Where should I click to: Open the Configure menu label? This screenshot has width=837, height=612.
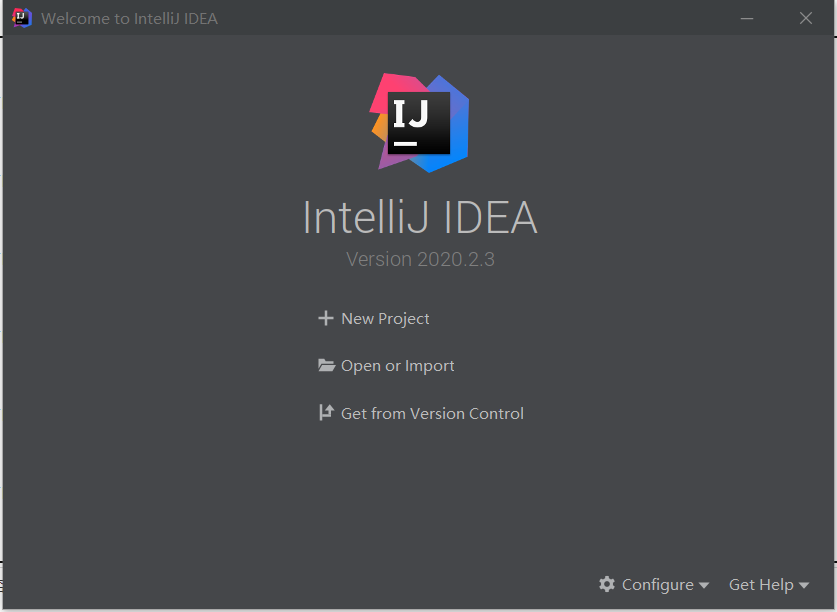coord(657,585)
